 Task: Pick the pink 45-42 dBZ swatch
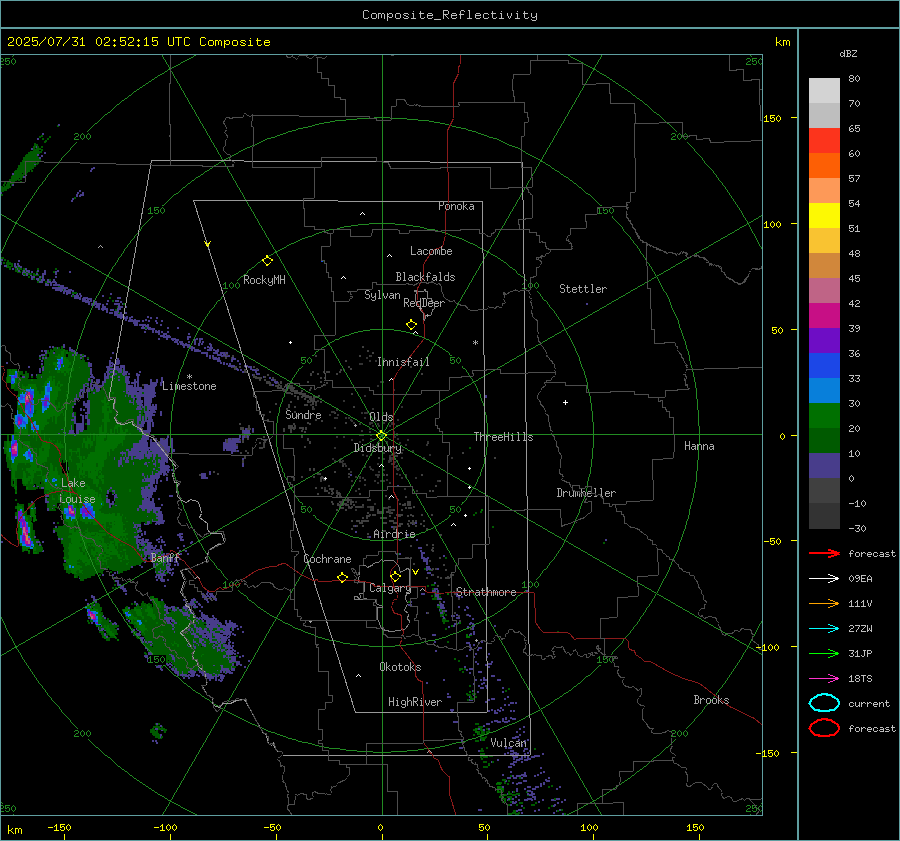[x=824, y=290]
